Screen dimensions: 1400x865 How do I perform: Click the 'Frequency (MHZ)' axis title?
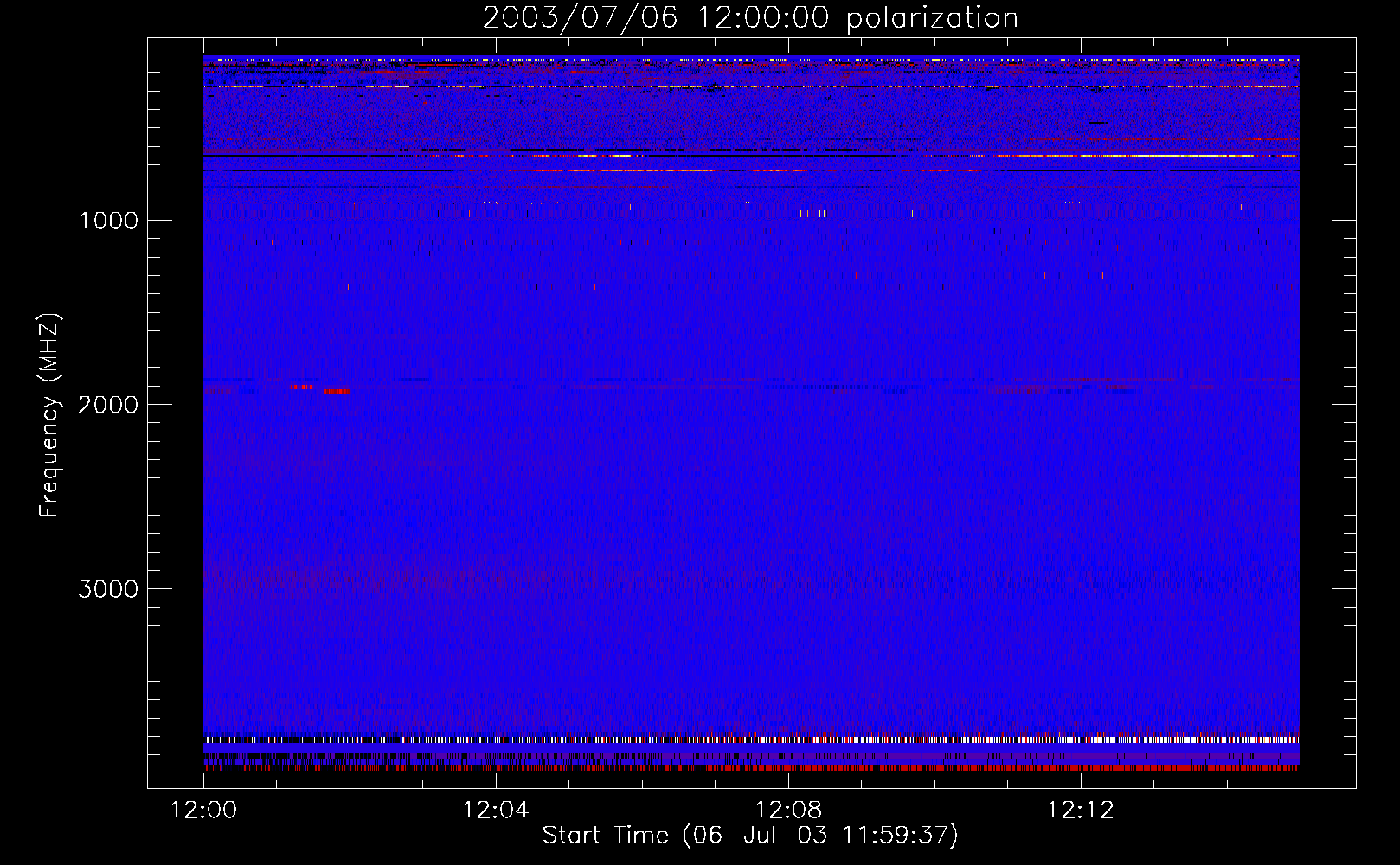click(49, 415)
